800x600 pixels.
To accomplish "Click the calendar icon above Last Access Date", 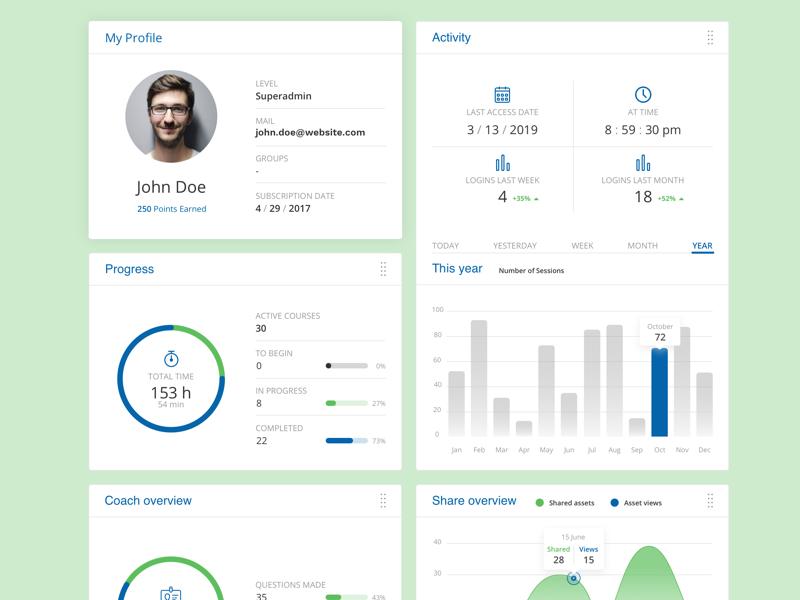I will click(502, 94).
